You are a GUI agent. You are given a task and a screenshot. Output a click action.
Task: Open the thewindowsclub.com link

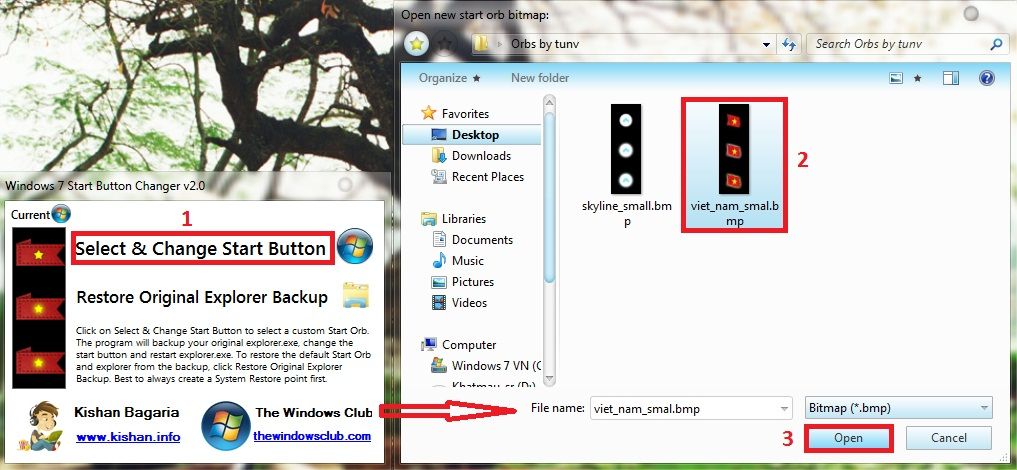point(312,436)
